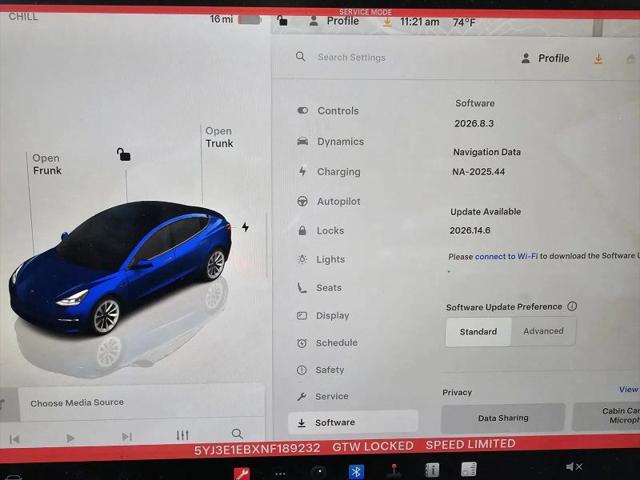Open the Dynamics settings menu
Screen dimensions: 640x480
point(330,141)
